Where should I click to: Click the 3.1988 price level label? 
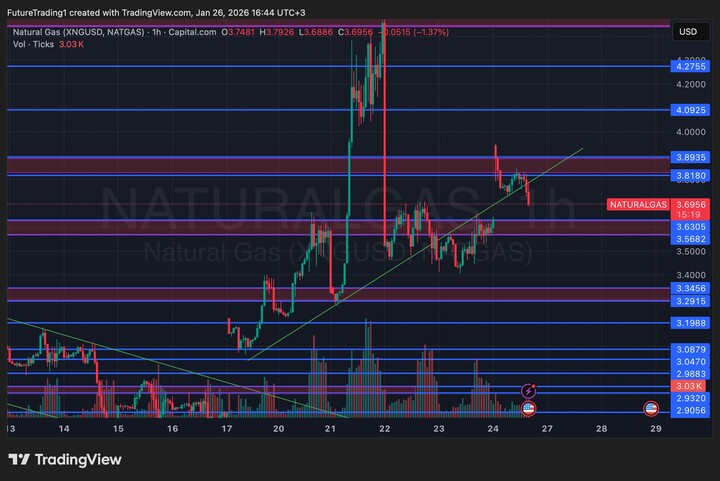[692, 323]
